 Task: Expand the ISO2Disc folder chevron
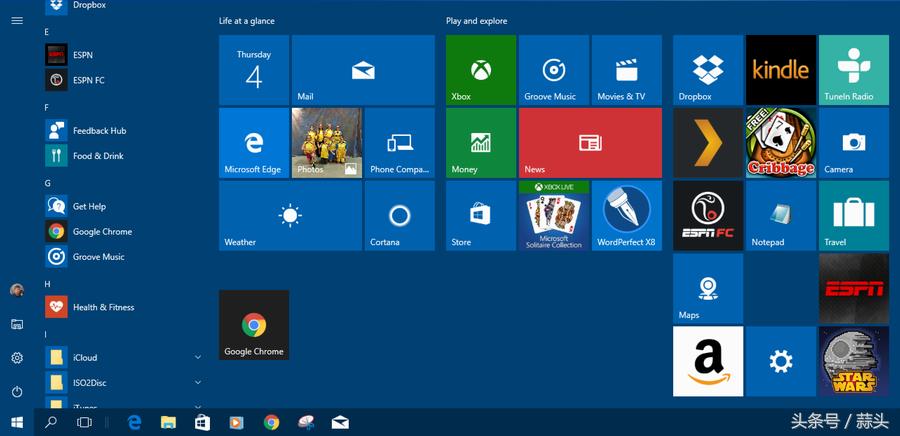(197, 383)
